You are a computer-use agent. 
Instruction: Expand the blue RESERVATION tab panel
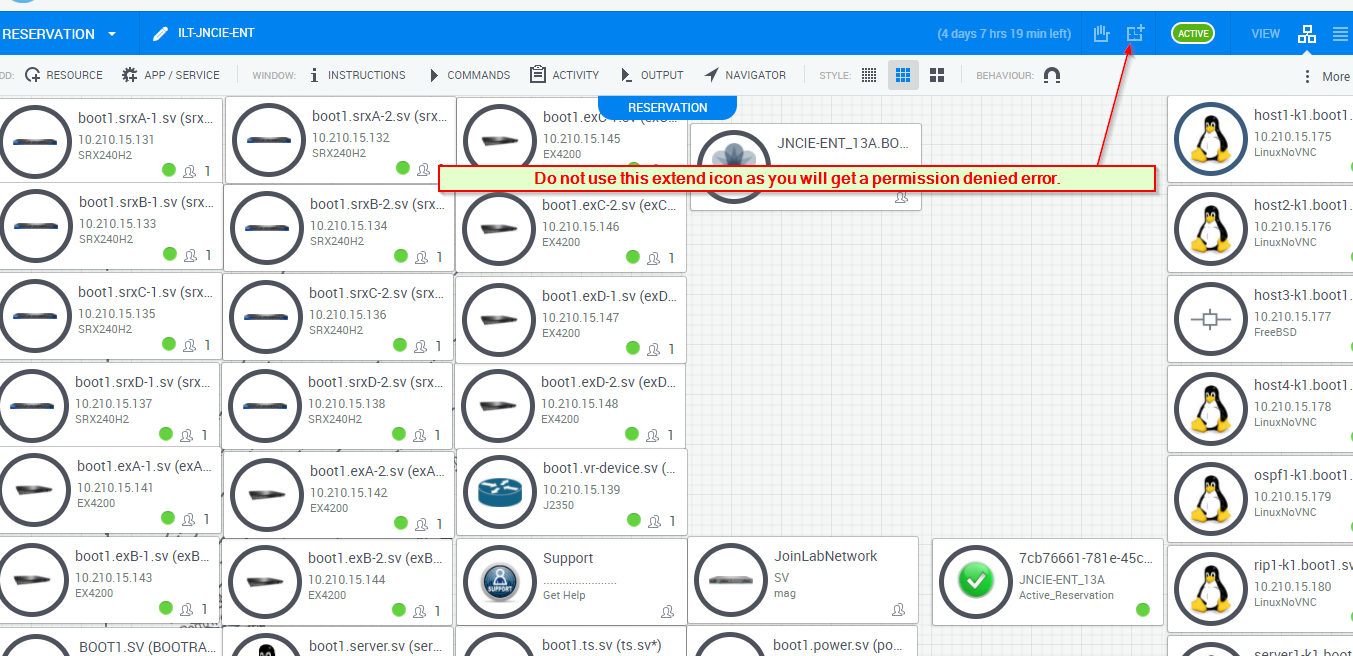(667, 108)
